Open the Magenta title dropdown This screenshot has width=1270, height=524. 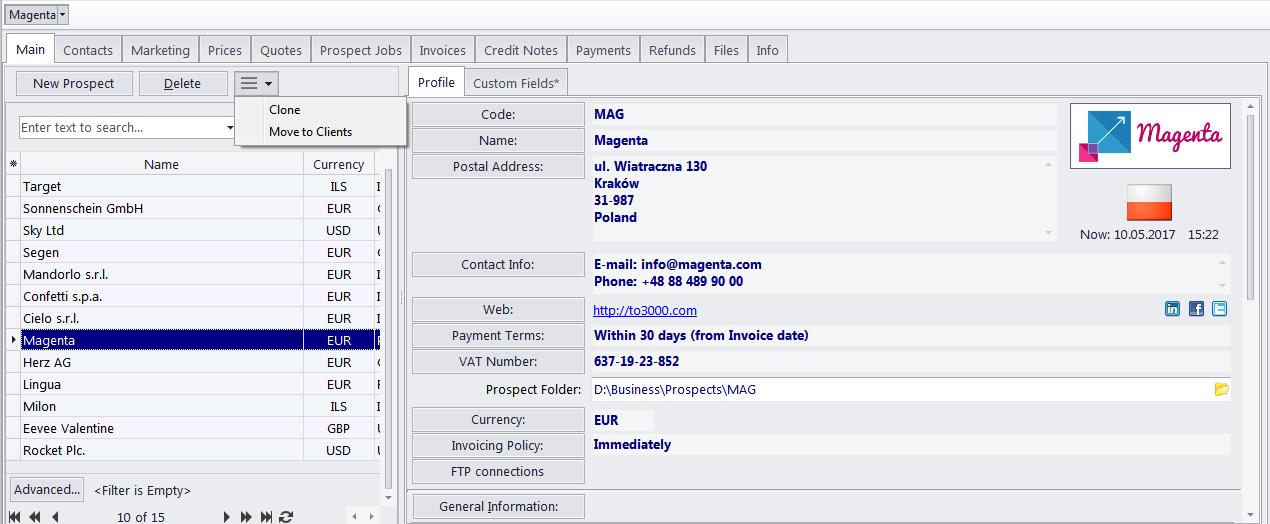click(x=63, y=15)
